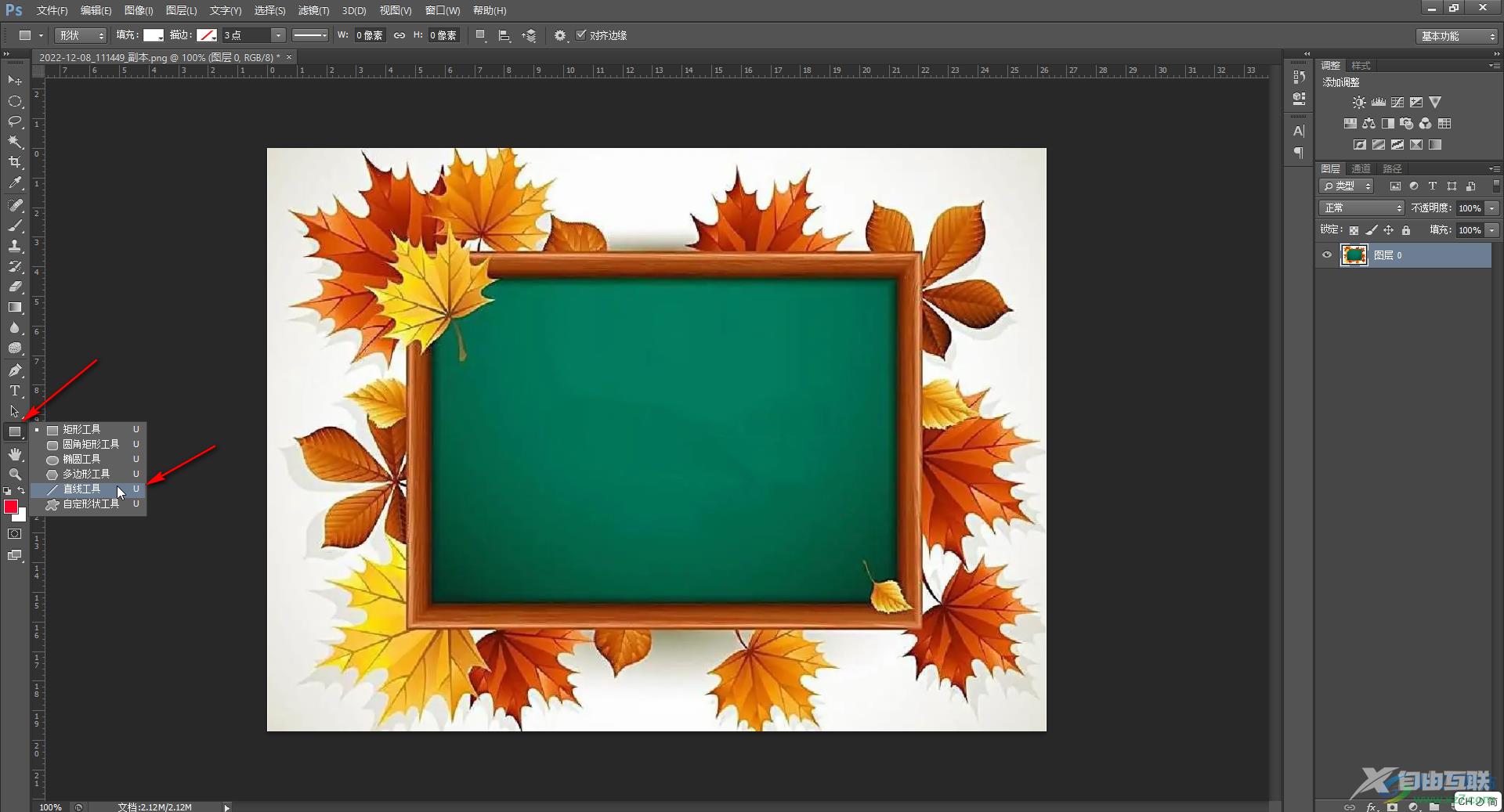
Task: Select the Healing Brush tool
Action: [15, 205]
